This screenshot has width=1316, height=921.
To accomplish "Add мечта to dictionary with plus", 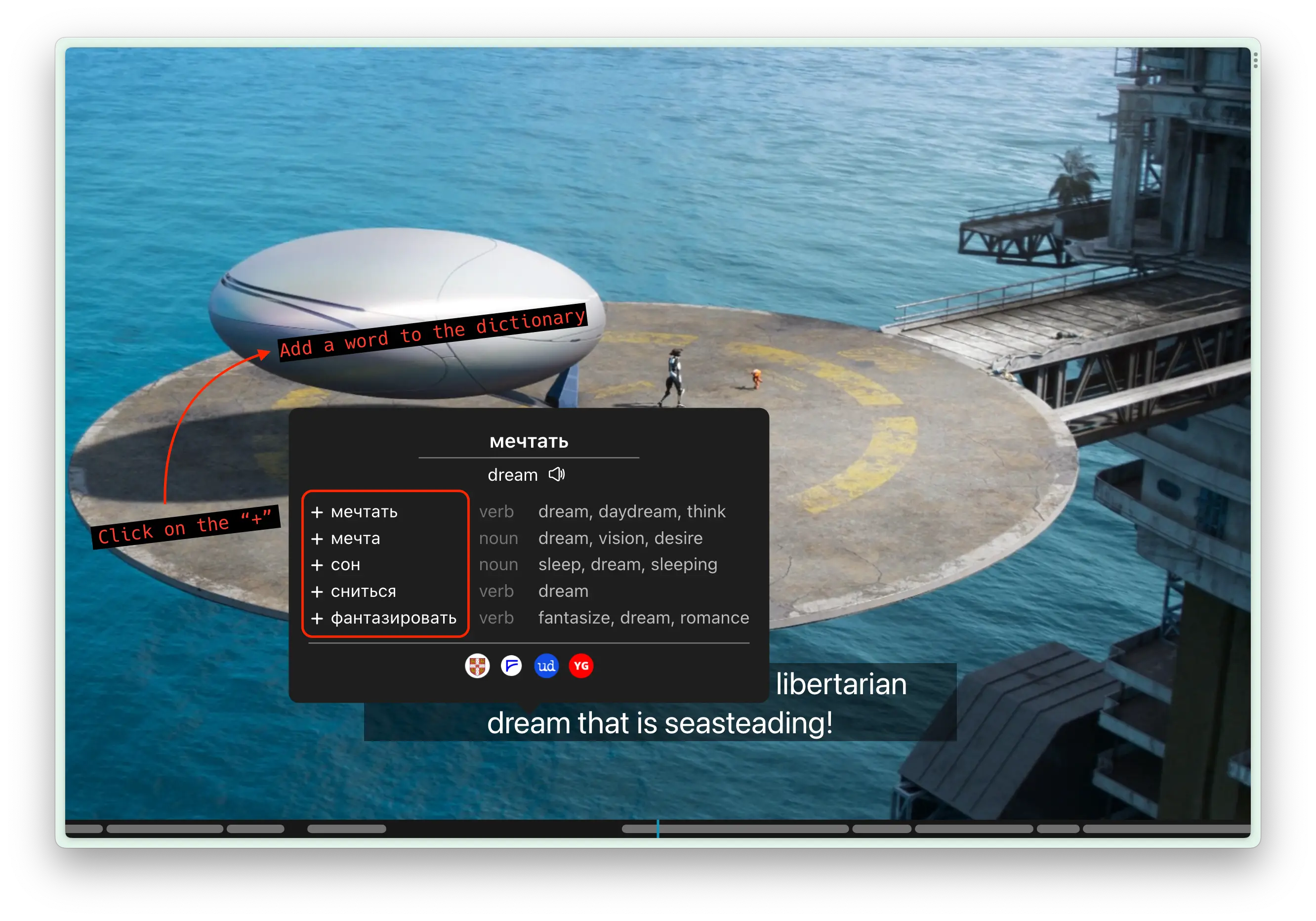I will coord(317,539).
